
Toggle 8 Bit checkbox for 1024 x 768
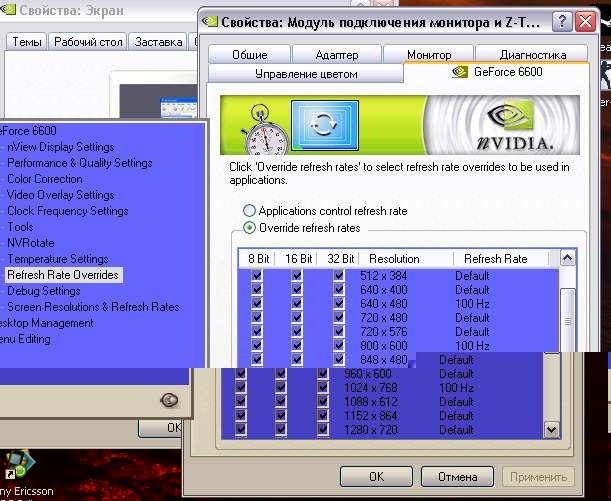click(x=241, y=387)
